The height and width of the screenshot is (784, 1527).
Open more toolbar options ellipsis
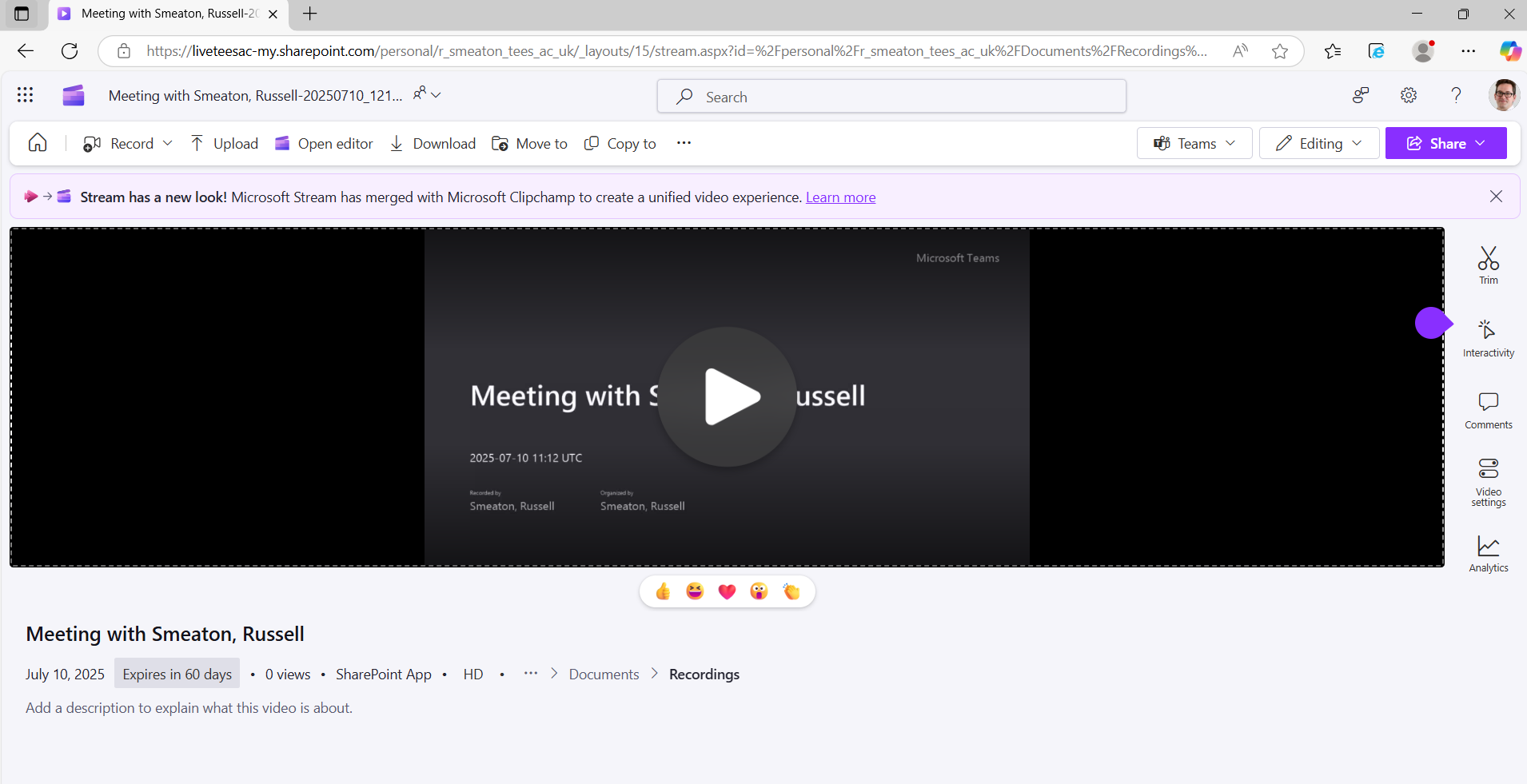[684, 143]
